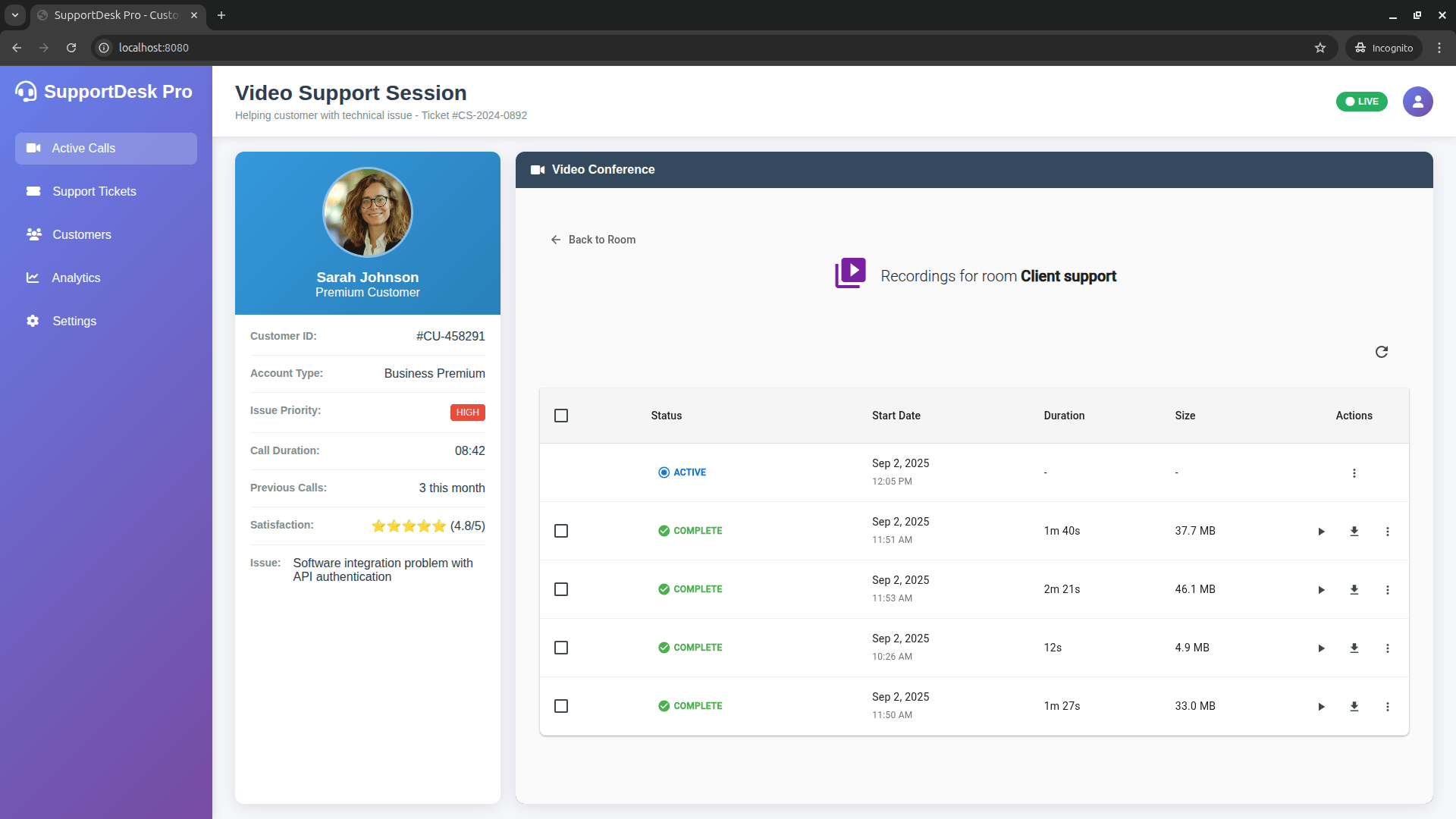Image resolution: width=1456 pixels, height=819 pixels.
Task: Download the 37.7 MB recording
Action: (1354, 532)
